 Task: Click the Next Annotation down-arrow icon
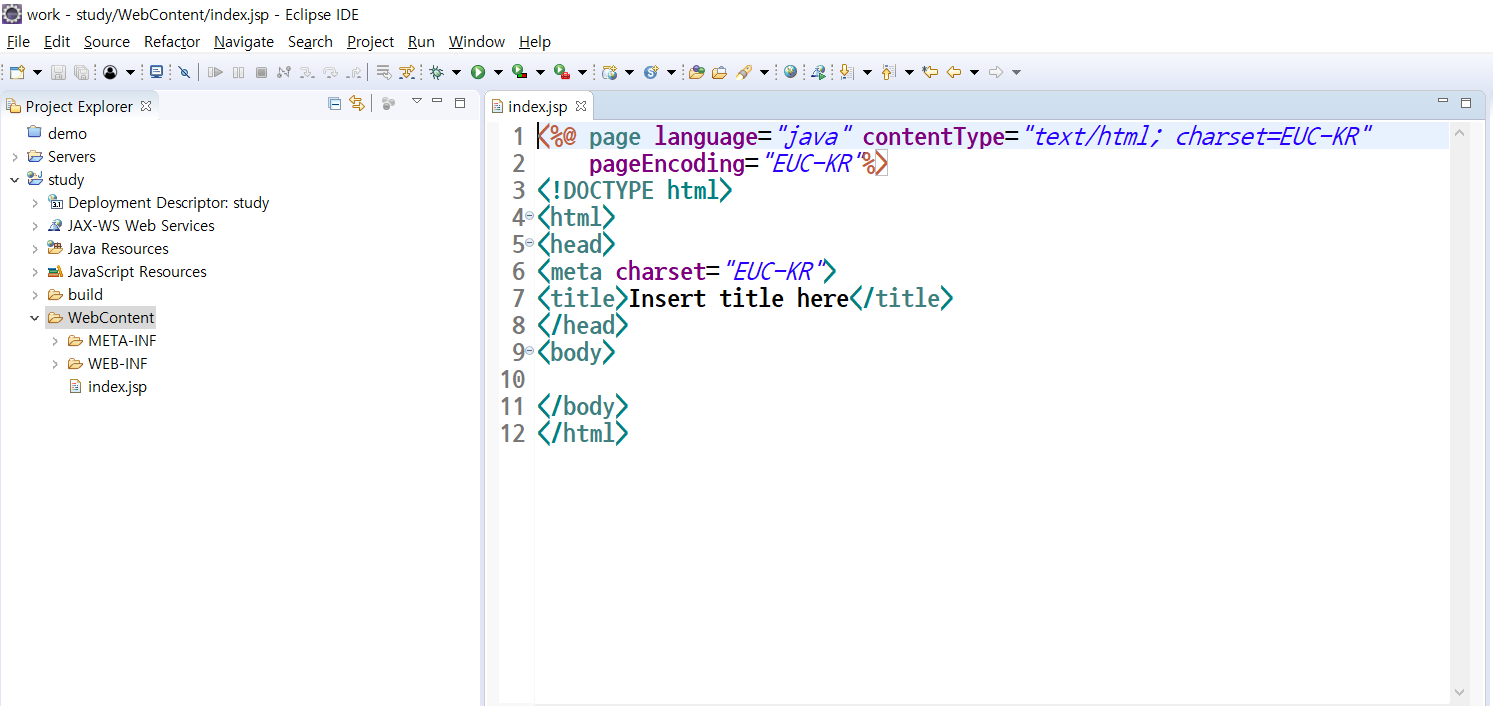pos(846,72)
